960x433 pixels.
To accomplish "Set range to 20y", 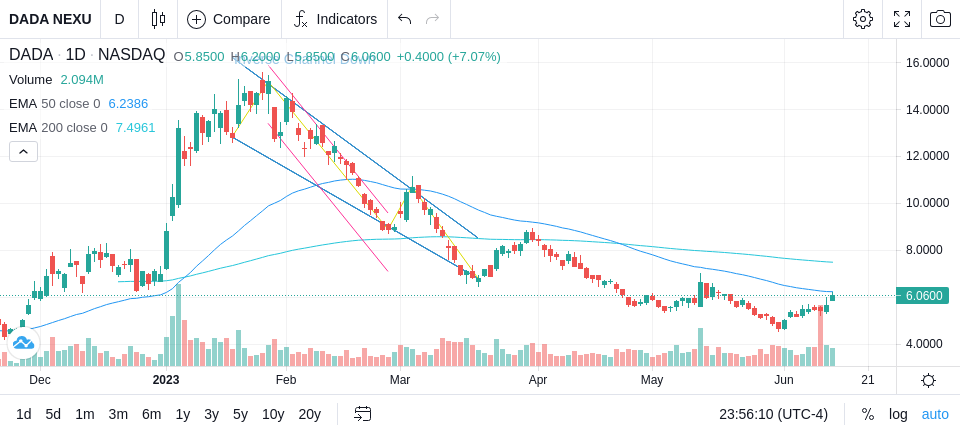I will 309,415.
